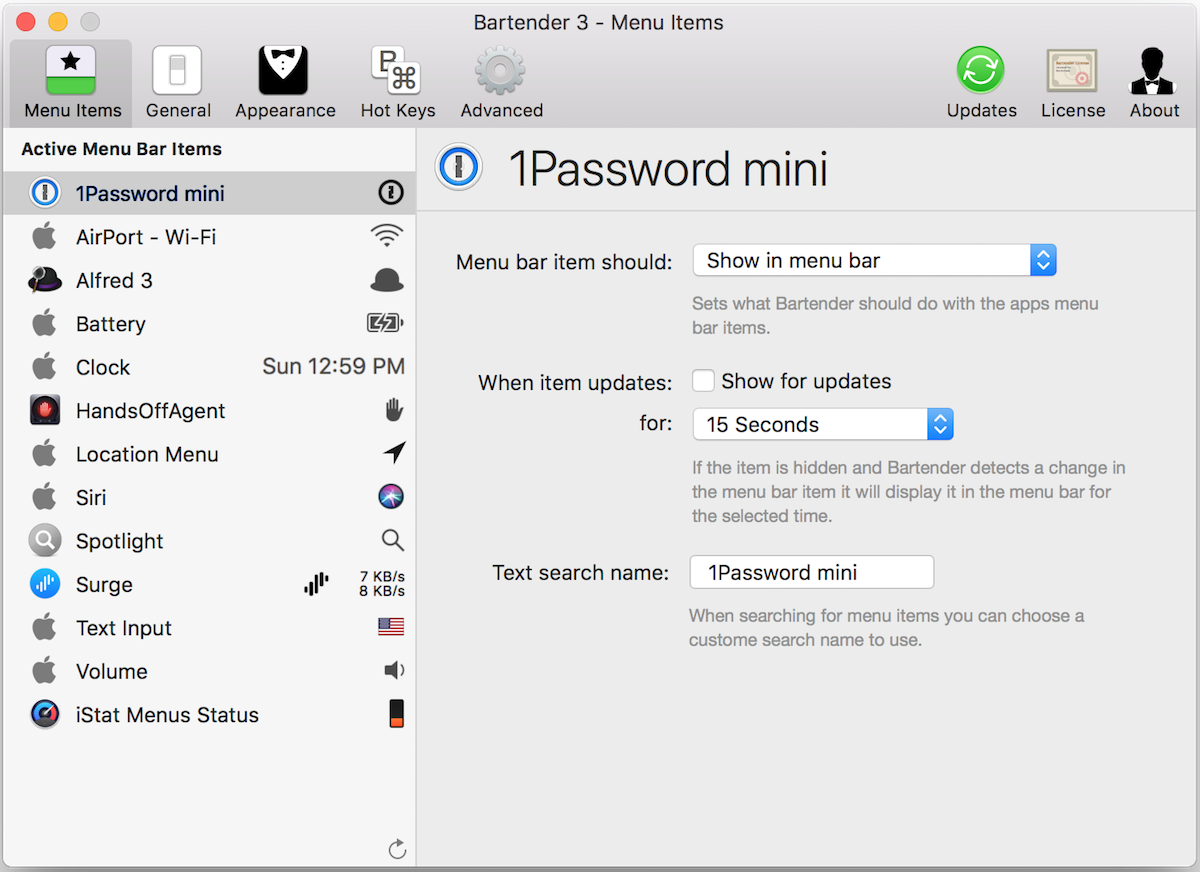Screen dimensions: 1200x872
Task: Open the License certificate pane
Action: coord(1073,84)
